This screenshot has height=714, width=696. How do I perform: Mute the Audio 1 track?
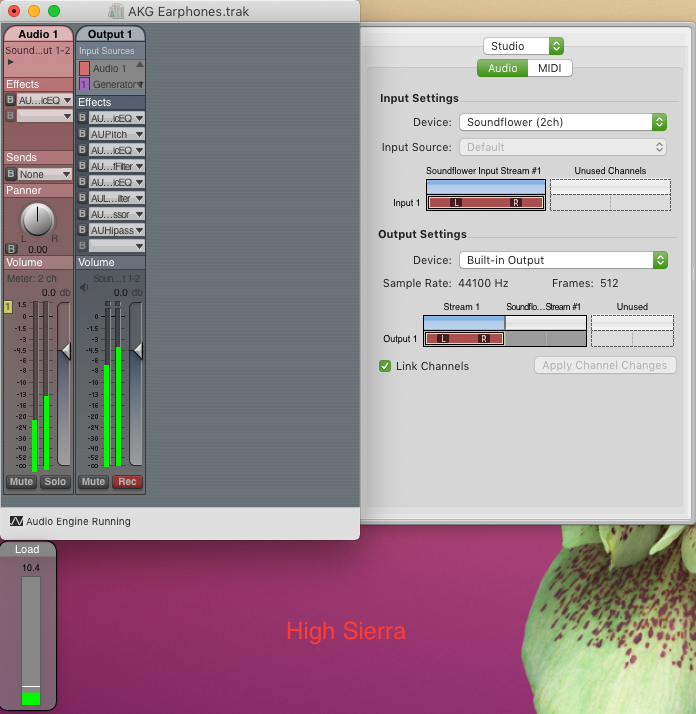point(21,482)
